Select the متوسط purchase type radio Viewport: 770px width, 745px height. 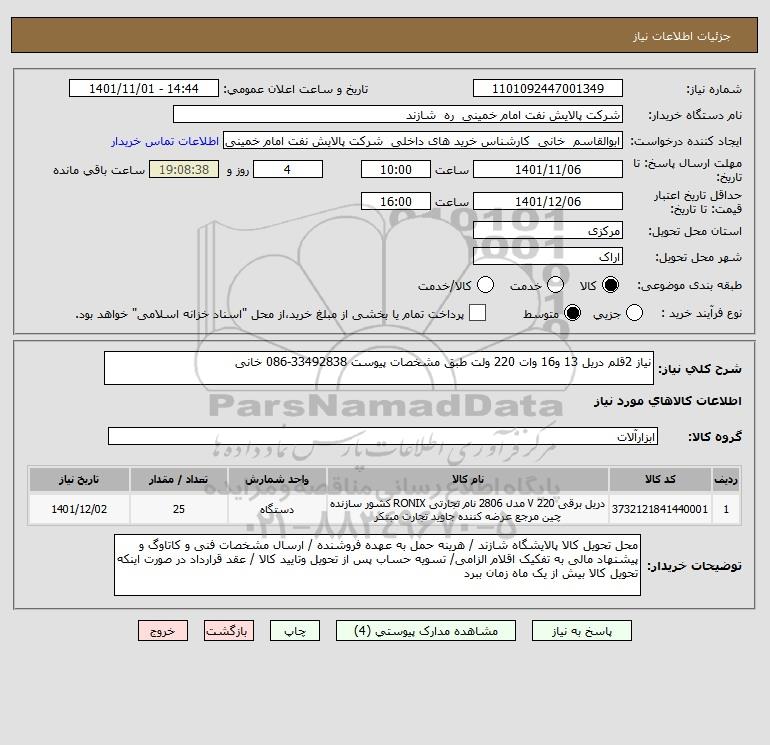point(573,313)
